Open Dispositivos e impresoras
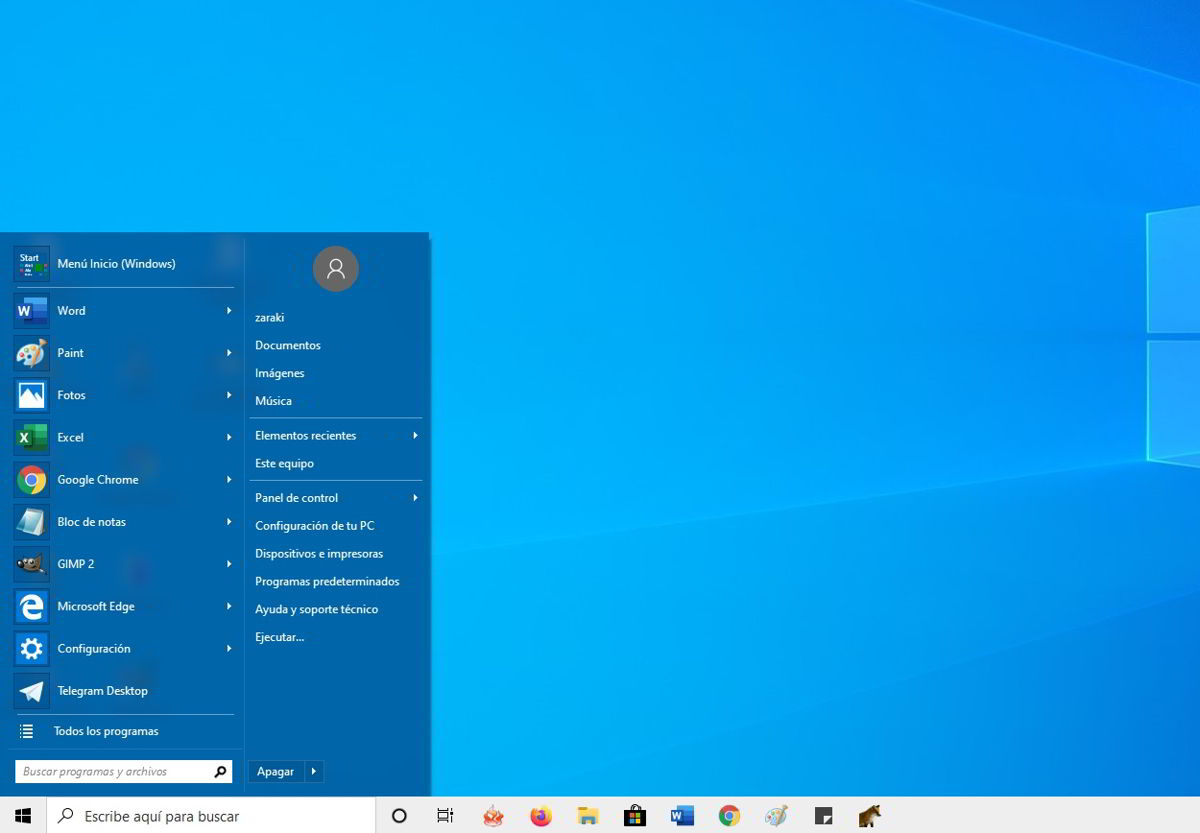The image size is (1200, 833). click(319, 554)
